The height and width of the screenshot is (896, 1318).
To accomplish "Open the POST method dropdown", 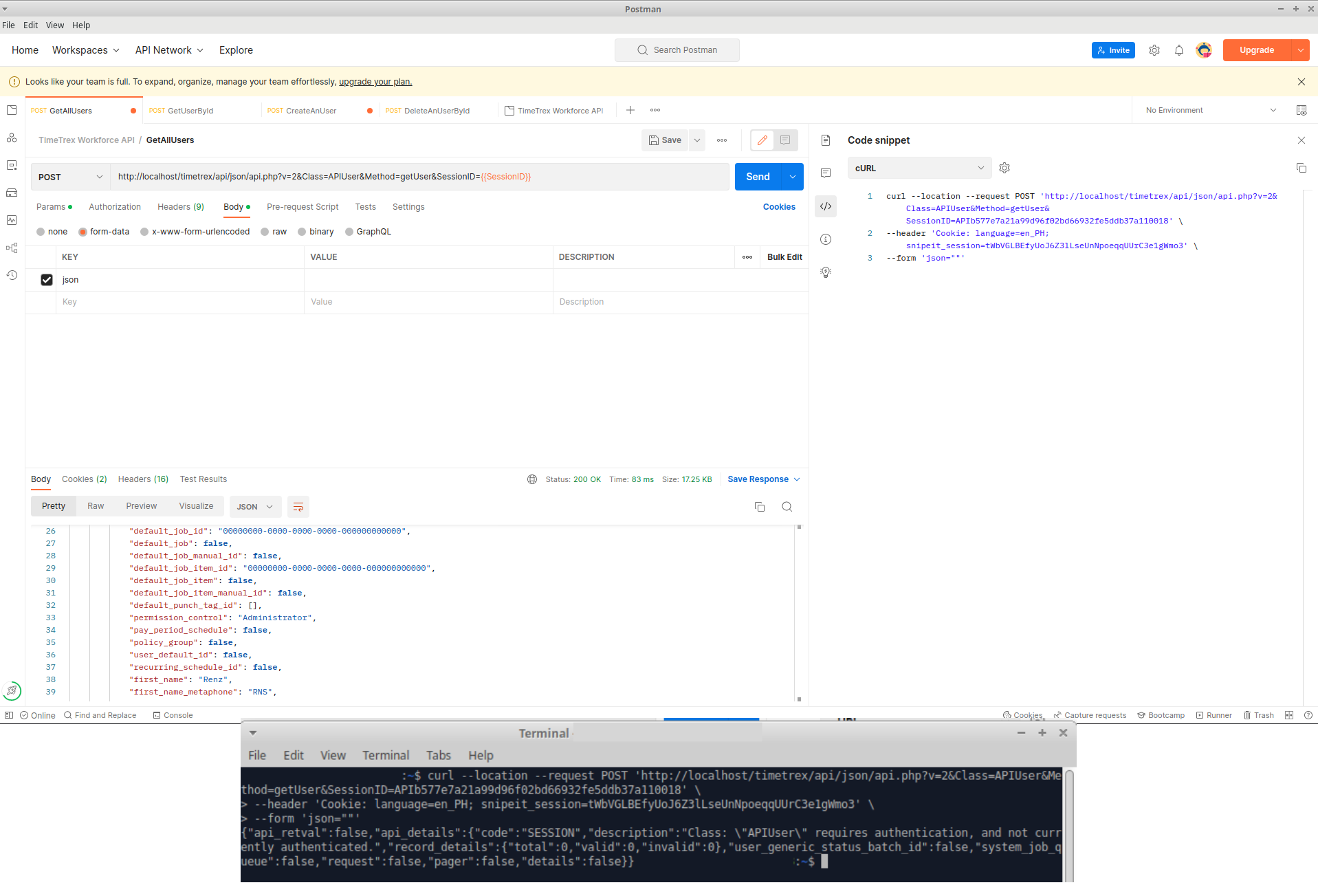I will [x=70, y=177].
